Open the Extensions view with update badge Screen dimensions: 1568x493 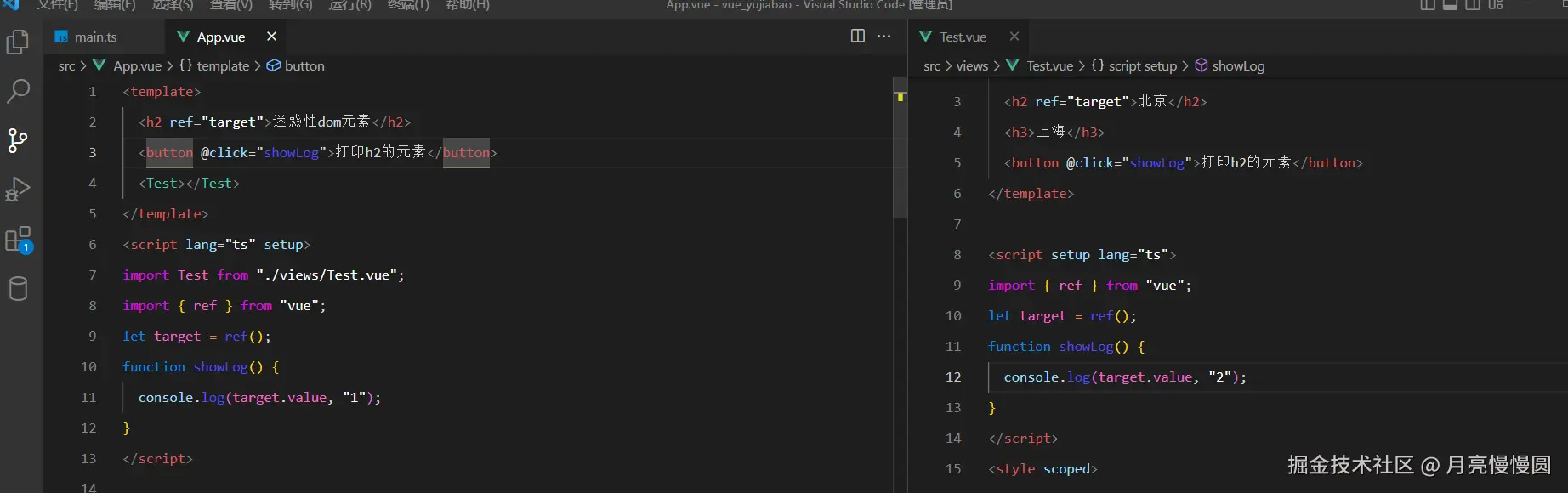pyautogui.click(x=18, y=239)
